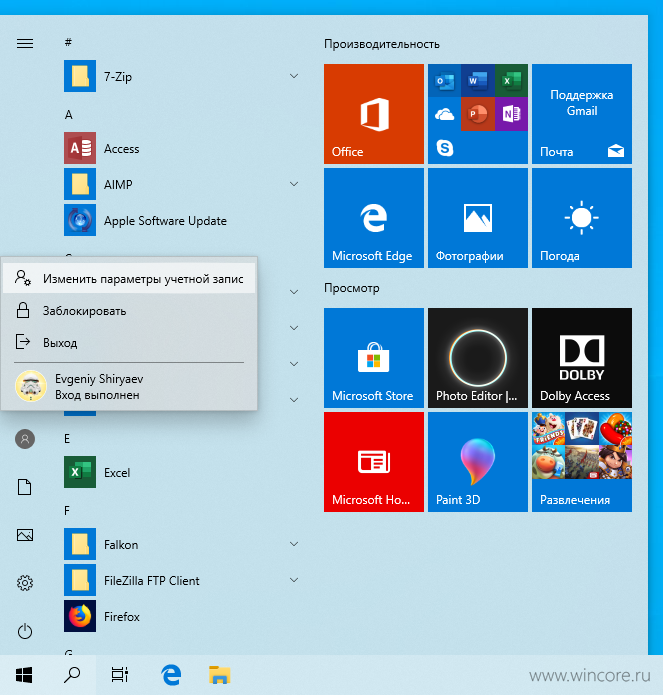The width and height of the screenshot is (663, 695).
Task: Click the A letter header in app list
Action: tap(68, 115)
